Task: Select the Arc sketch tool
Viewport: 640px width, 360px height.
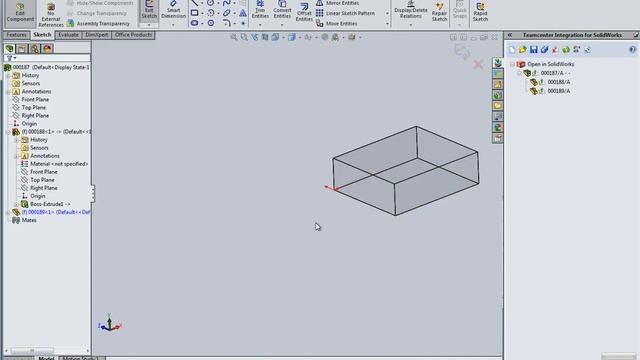Action: click(x=211, y=13)
